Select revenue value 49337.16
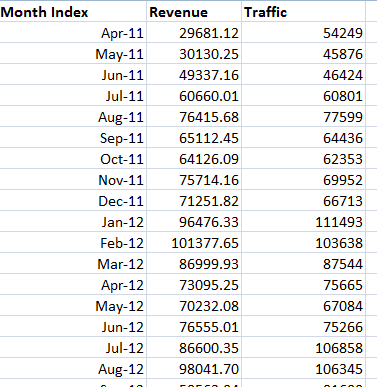The height and width of the screenshot is (387, 377). tap(194, 75)
